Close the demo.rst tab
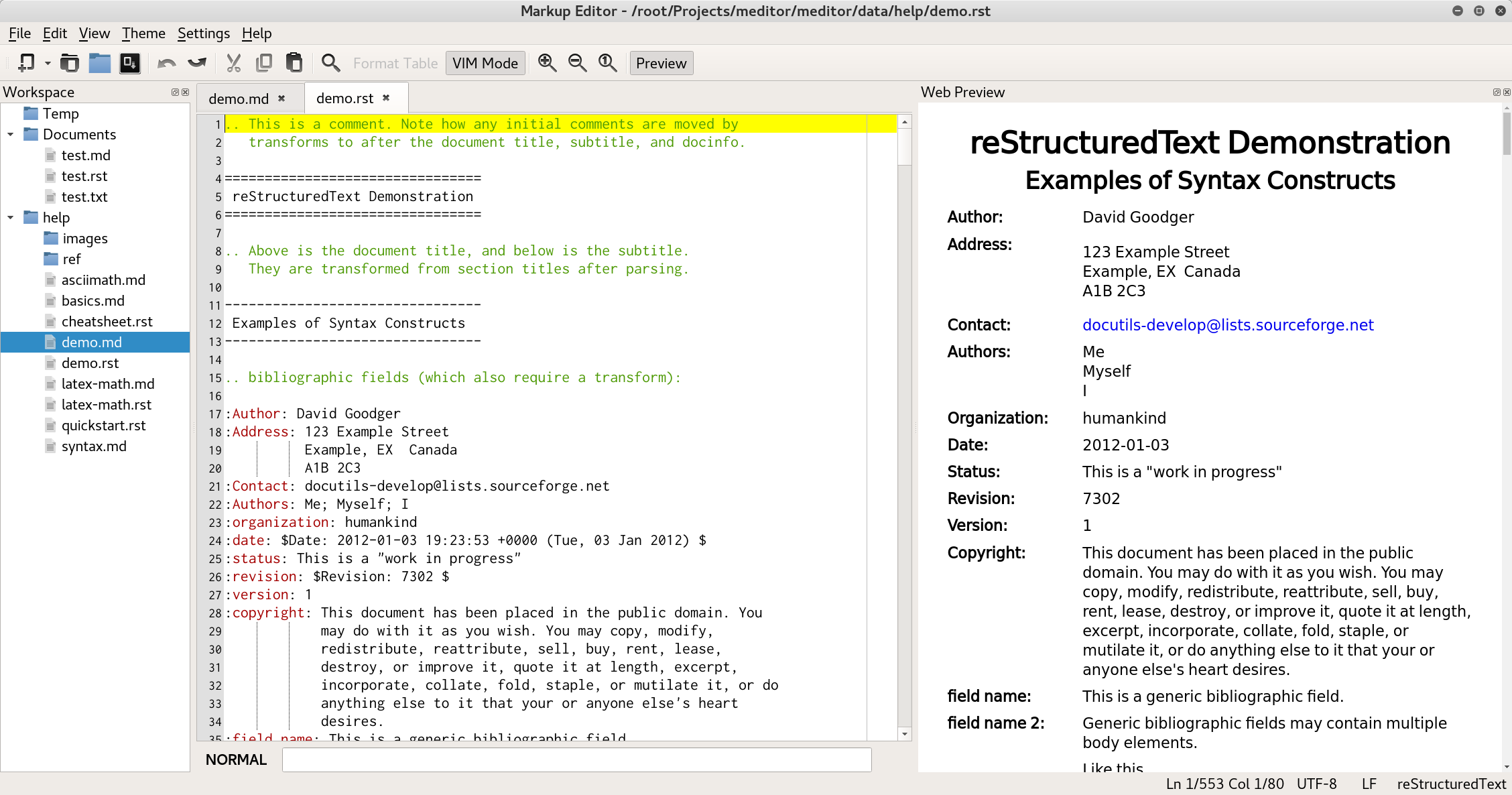This screenshot has height=795, width=1512. point(386,98)
